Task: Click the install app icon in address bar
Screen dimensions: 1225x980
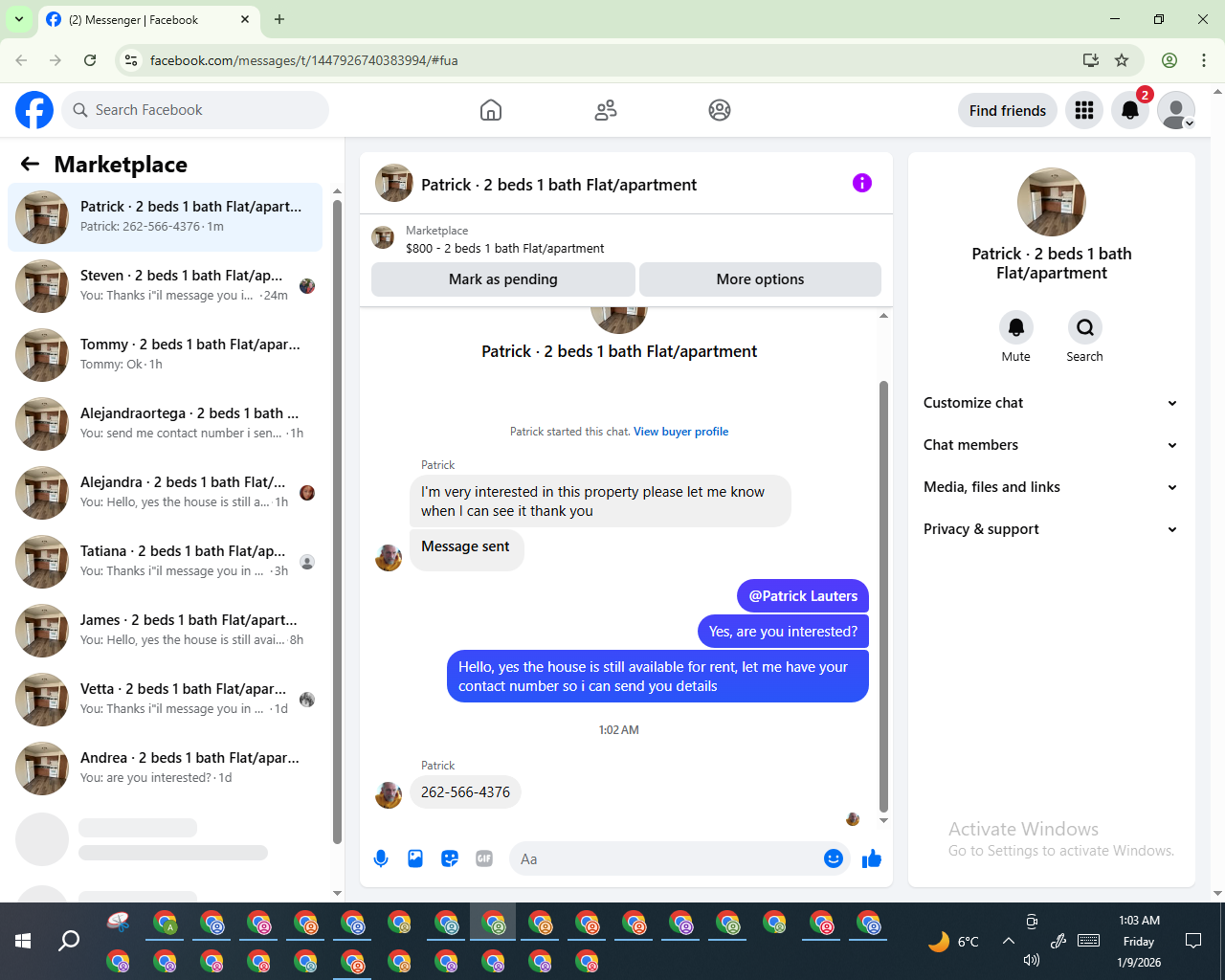Action: coord(1091,60)
